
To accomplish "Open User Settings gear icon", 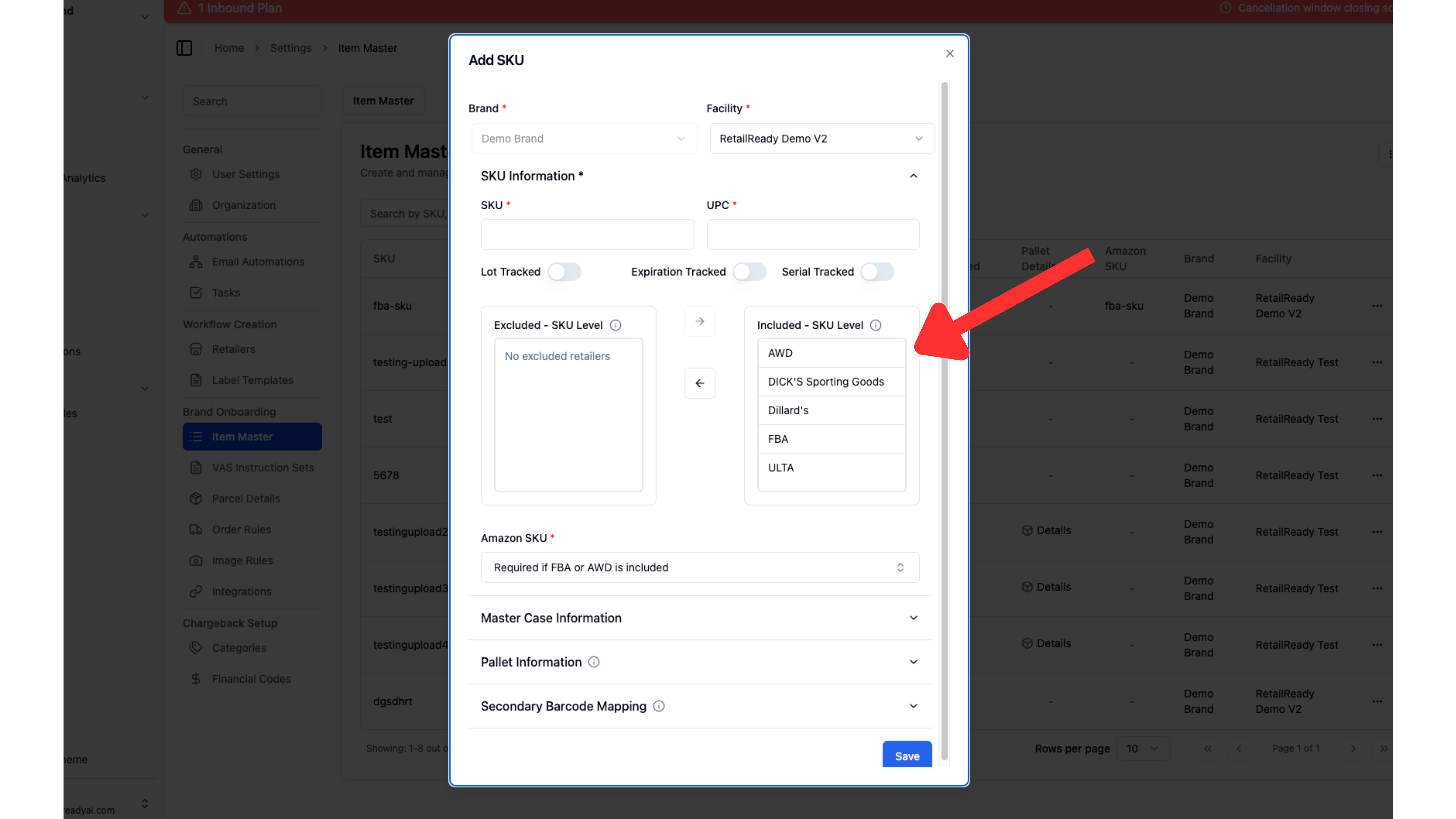I will point(196,174).
